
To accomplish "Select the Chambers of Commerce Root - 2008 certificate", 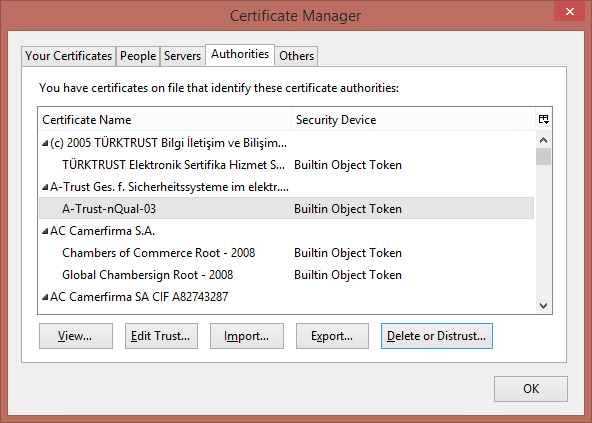I will point(287,253).
